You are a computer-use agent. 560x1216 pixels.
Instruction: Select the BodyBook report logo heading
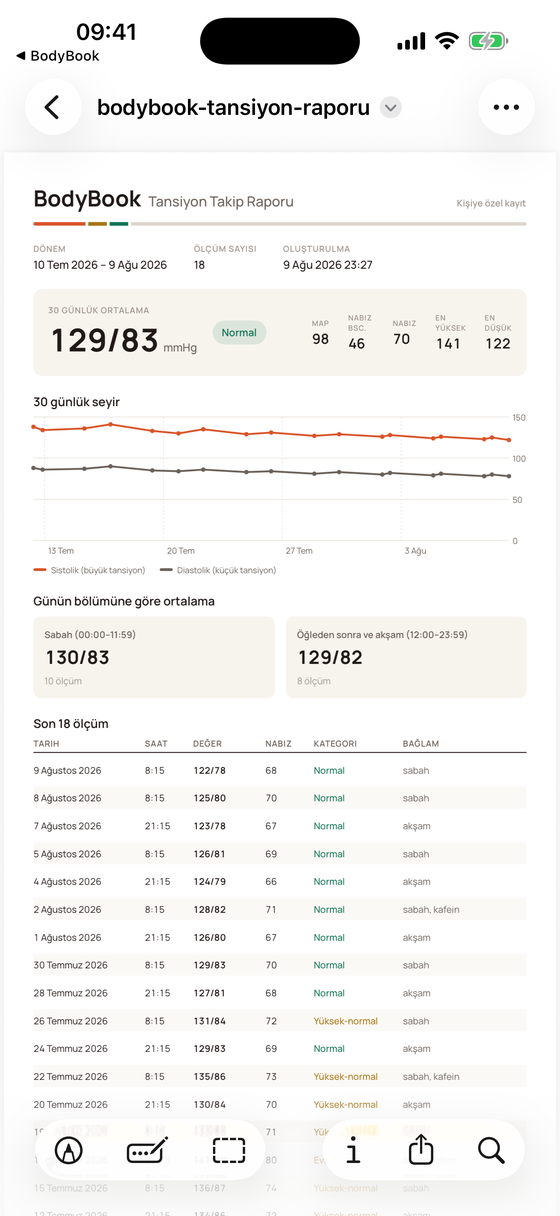87,200
